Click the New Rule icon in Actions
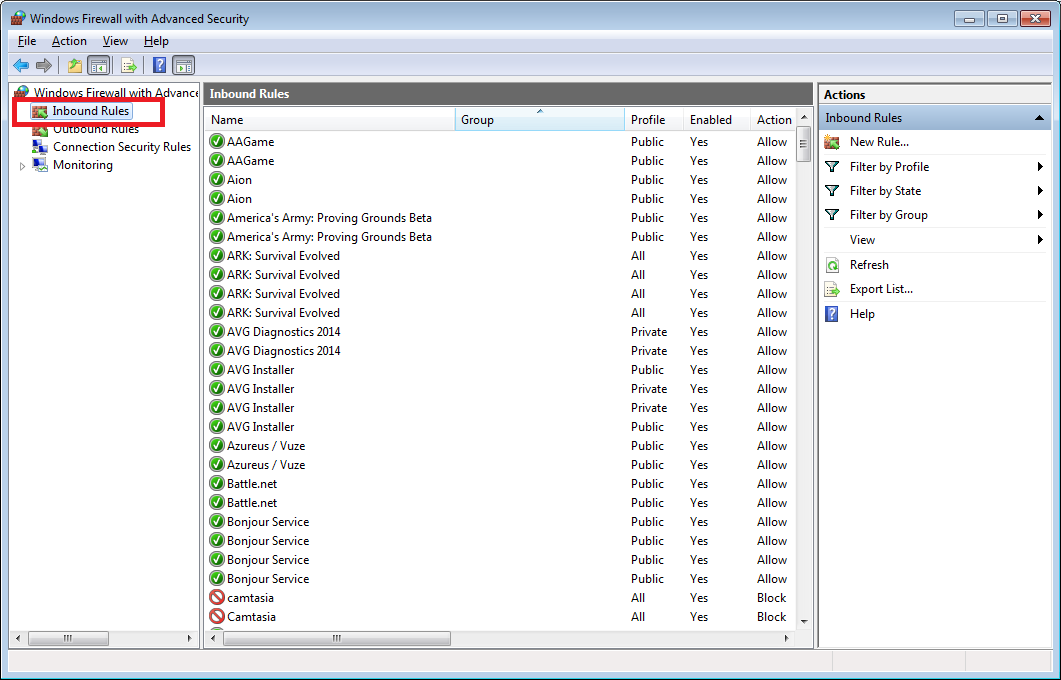Screen dimensions: 1061x680 tap(832, 142)
